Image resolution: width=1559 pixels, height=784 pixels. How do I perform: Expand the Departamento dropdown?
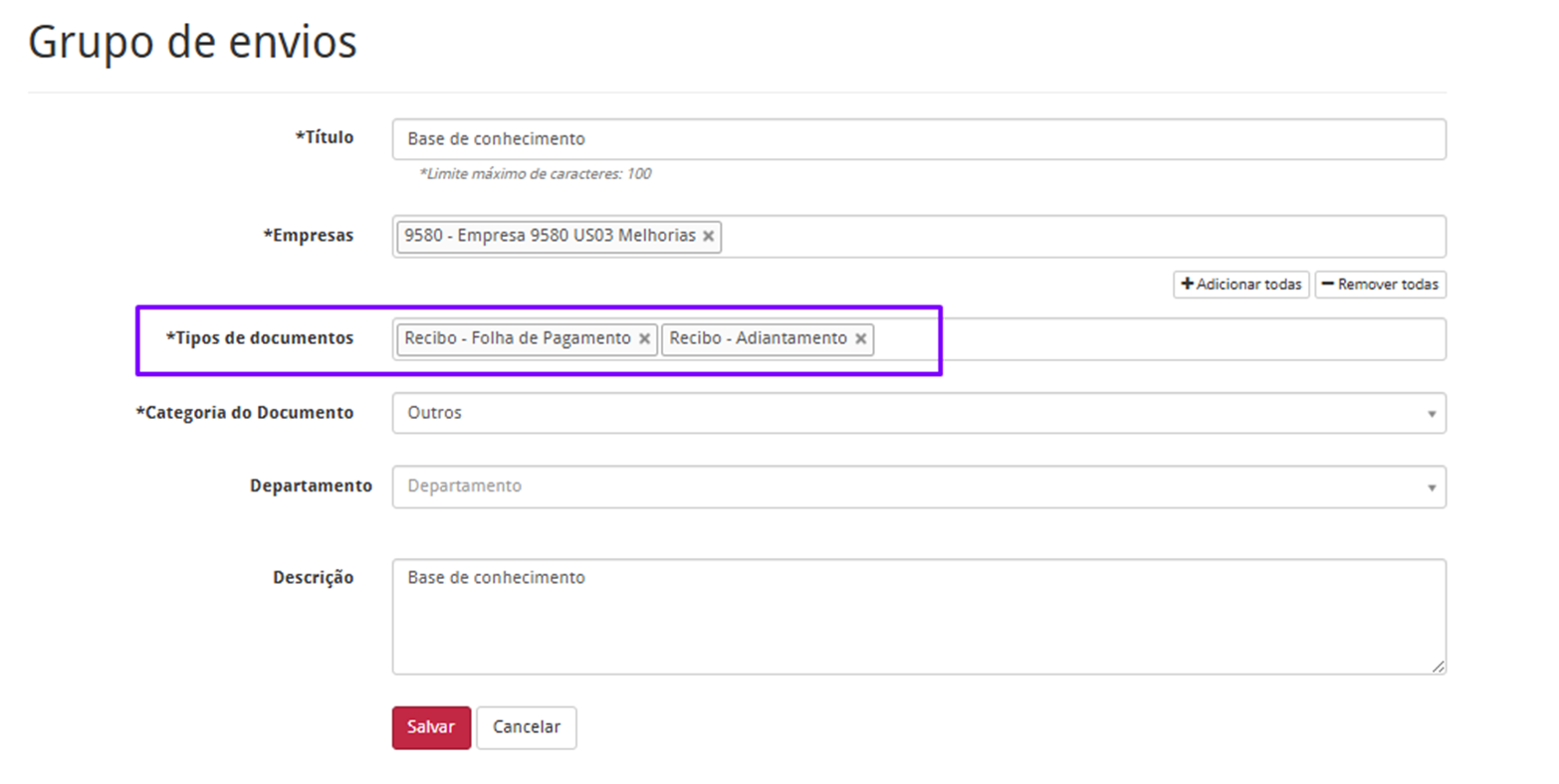pos(918,487)
